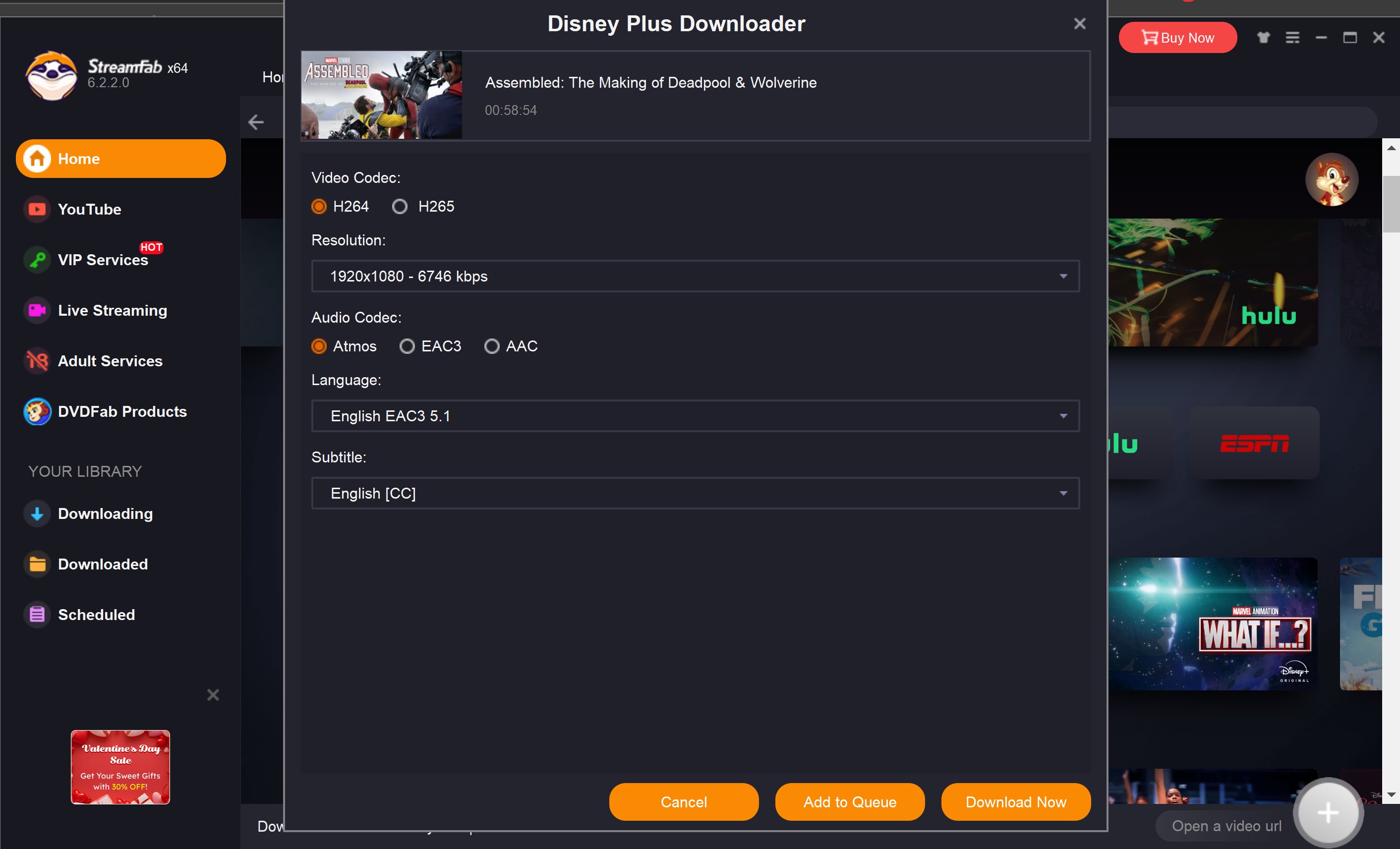Image resolution: width=1400 pixels, height=849 pixels.
Task: Dismiss the Valentine's Day promo banner
Action: click(x=213, y=694)
